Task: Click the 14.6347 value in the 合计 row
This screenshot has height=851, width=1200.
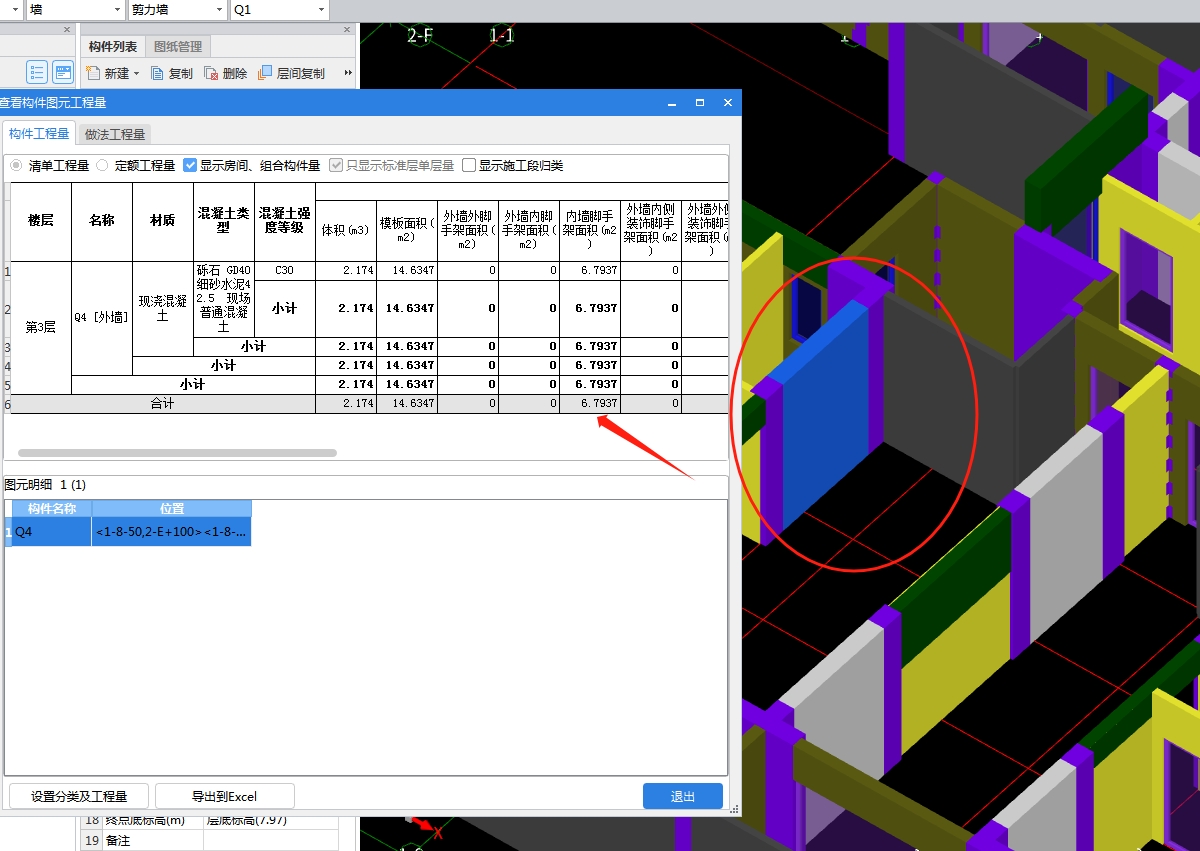Action: pyautogui.click(x=407, y=403)
